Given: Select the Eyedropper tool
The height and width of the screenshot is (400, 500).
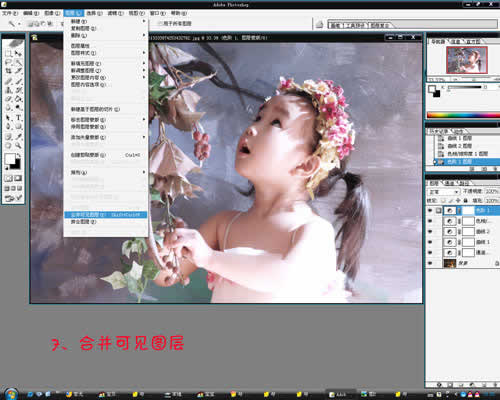Looking at the screenshot, I should click(x=18, y=137).
